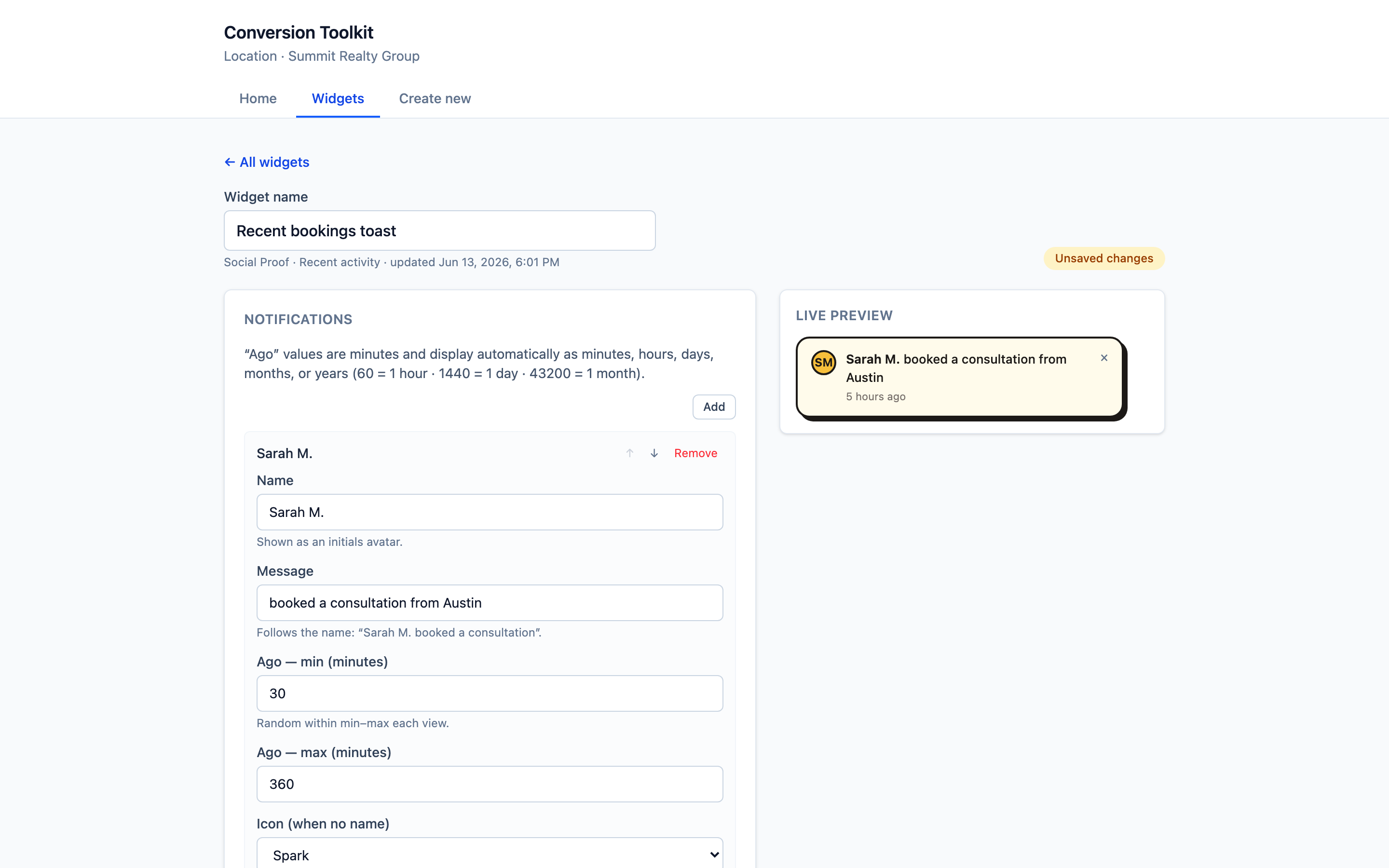Focus the Name input field

(490, 512)
